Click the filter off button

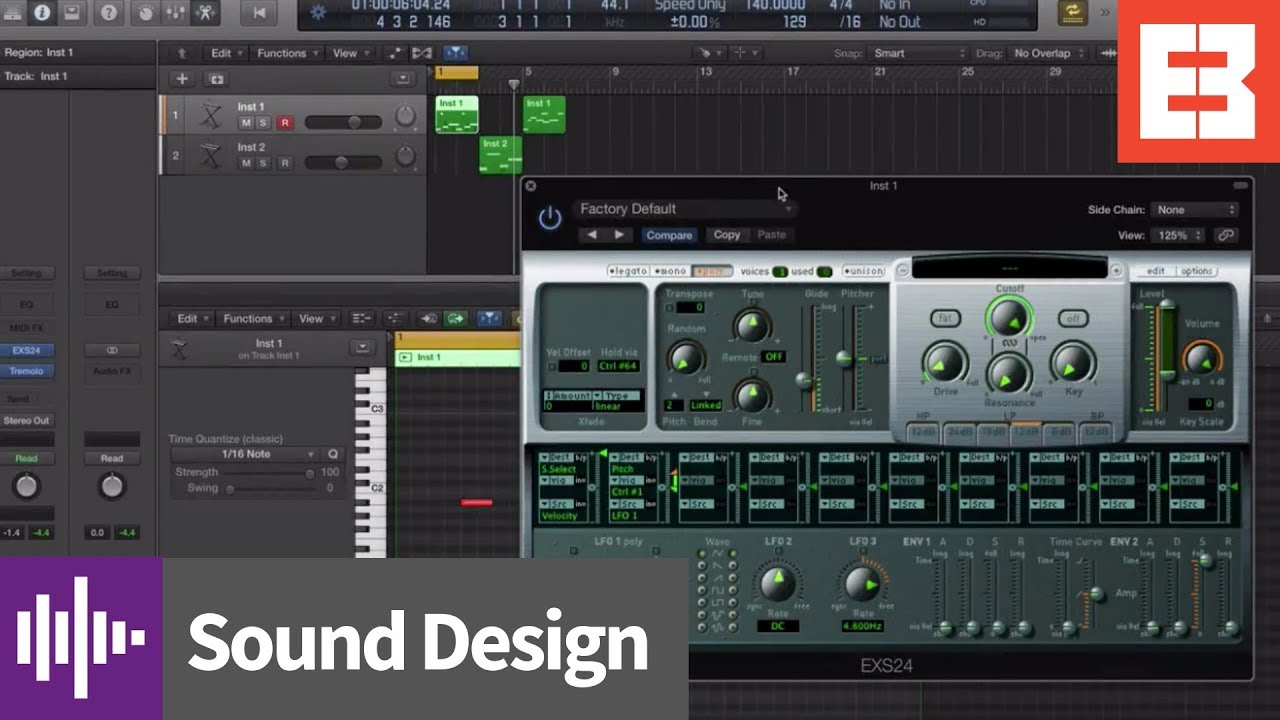1073,319
